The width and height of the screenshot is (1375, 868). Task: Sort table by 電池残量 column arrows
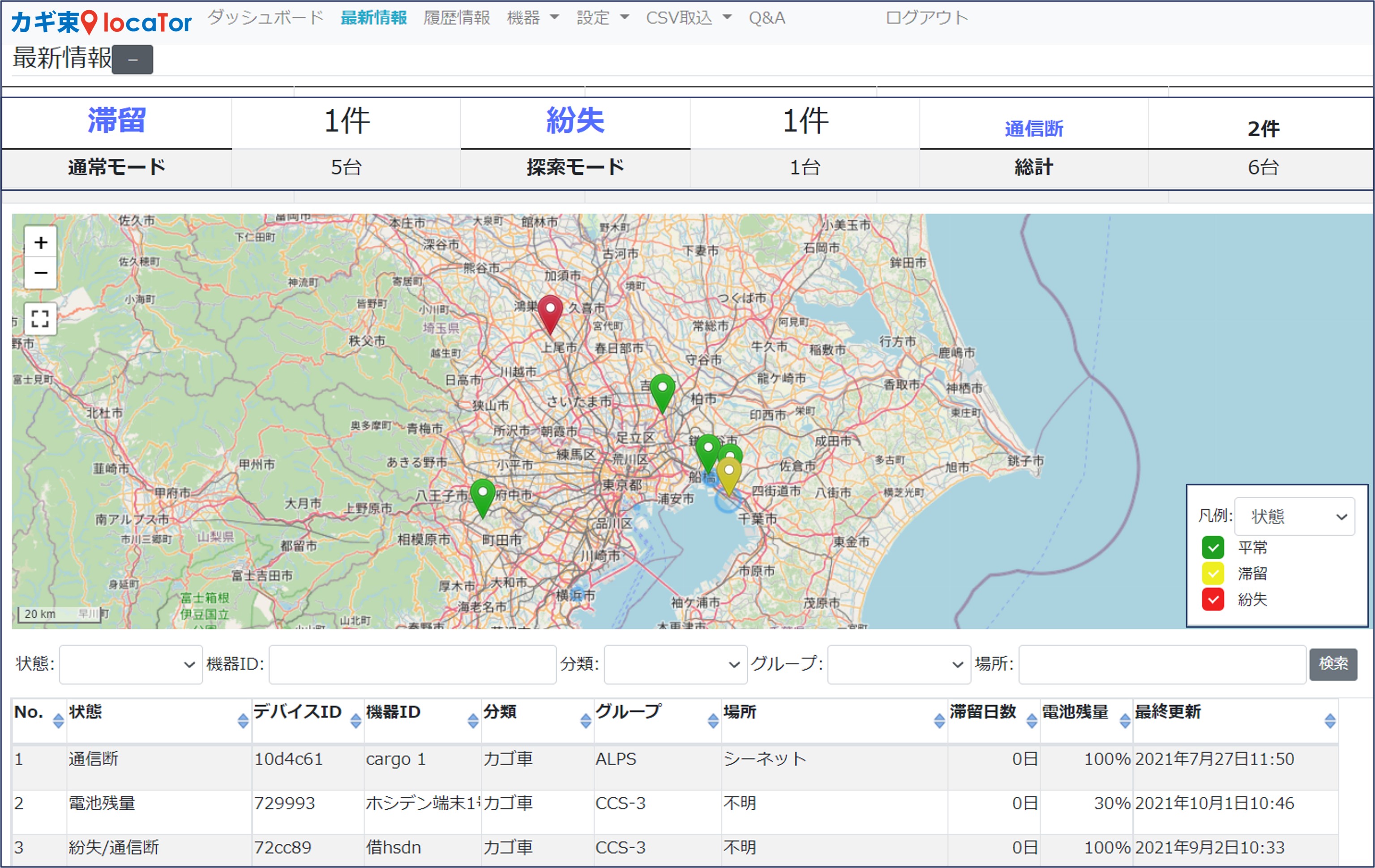point(1125,721)
